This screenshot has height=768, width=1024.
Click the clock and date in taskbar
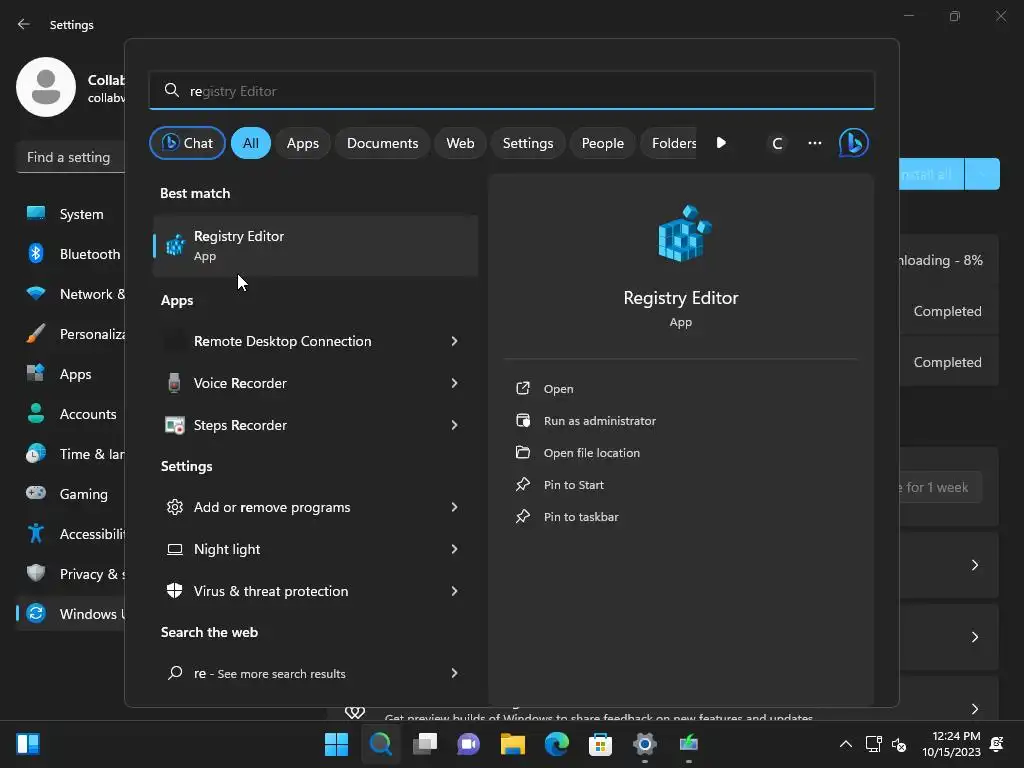coord(951,744)
